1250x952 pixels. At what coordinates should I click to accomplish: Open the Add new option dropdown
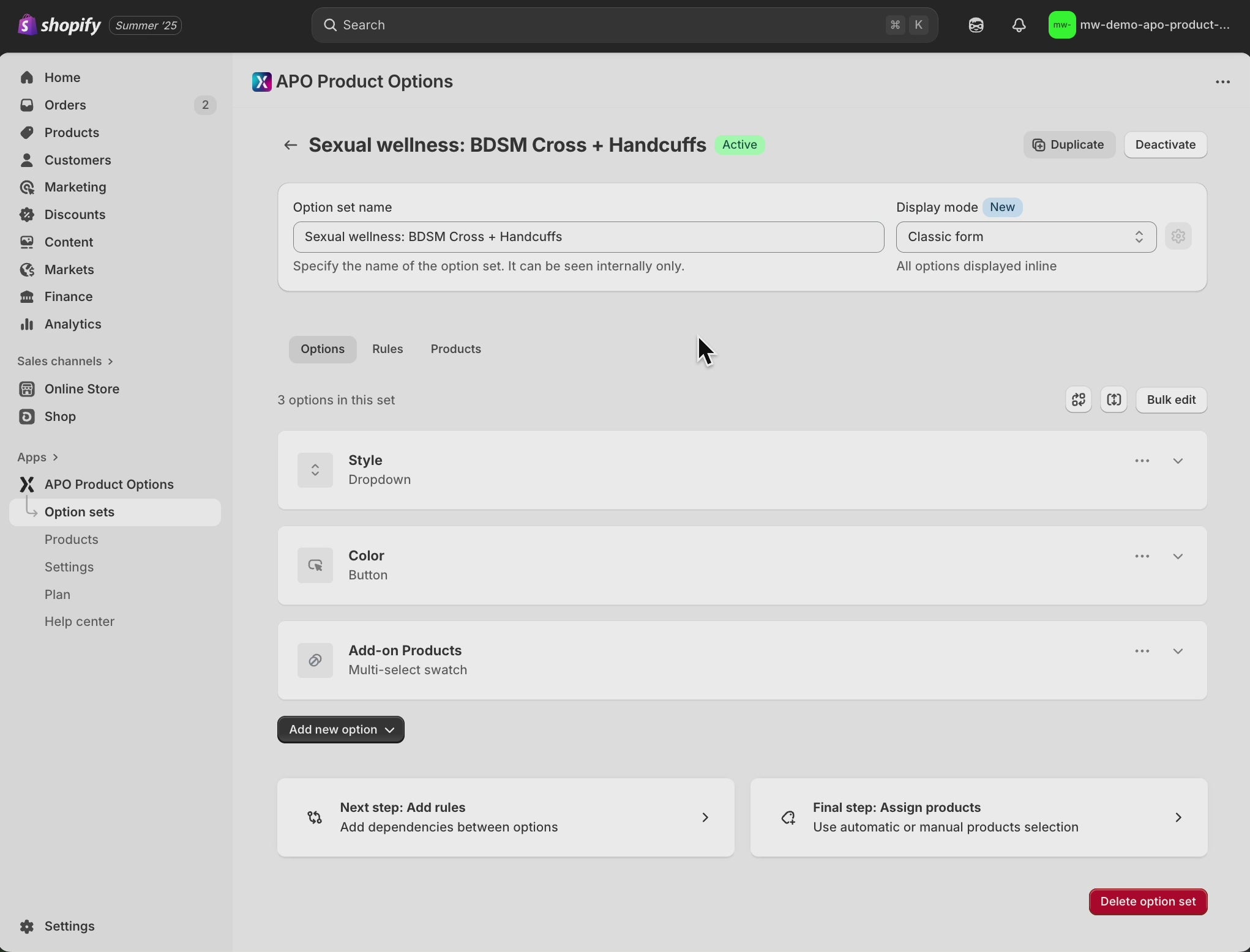pyautogui.click(x=340, y=729)
